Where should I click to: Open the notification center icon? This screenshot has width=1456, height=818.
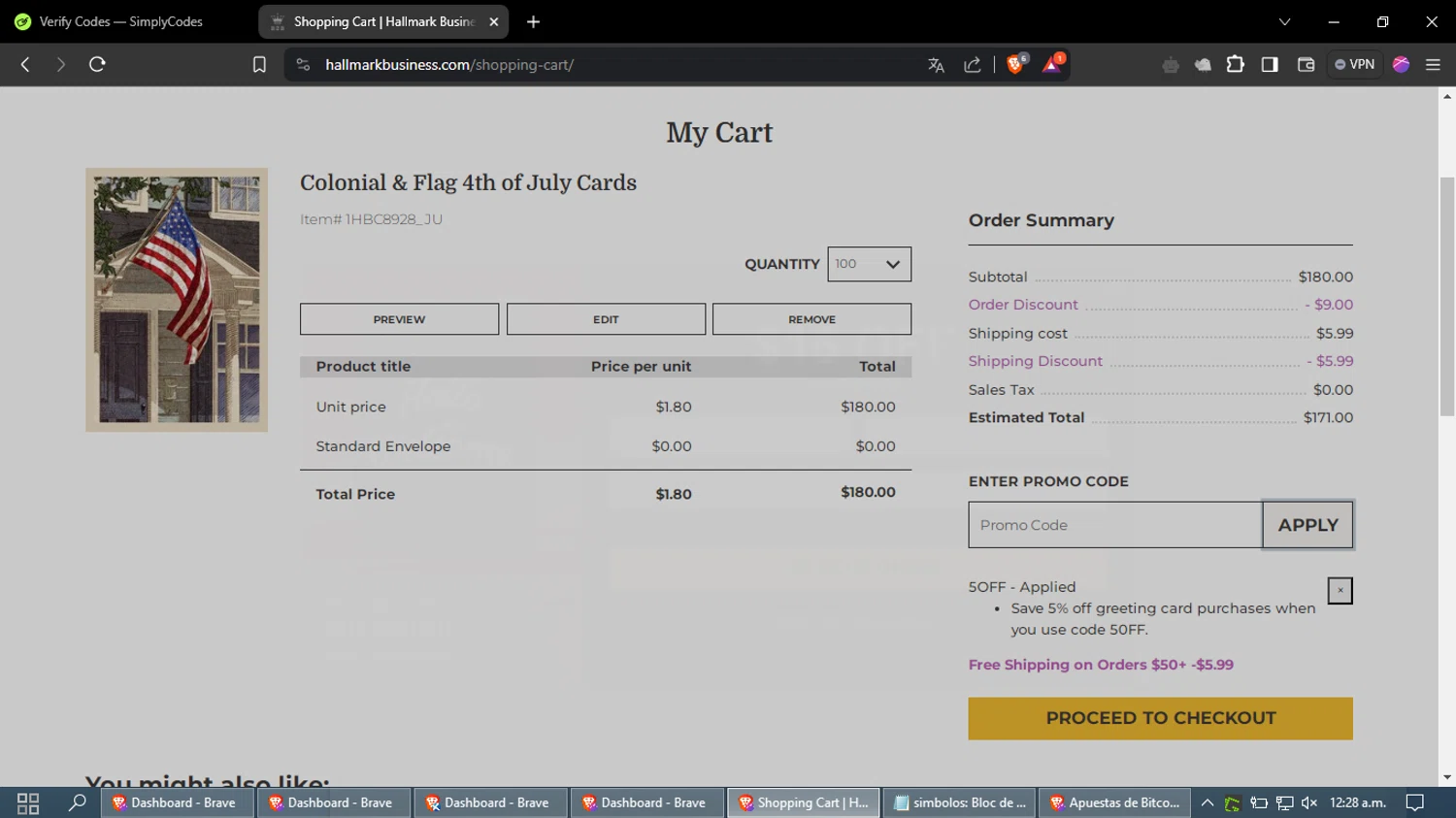tap(1415, 802)
